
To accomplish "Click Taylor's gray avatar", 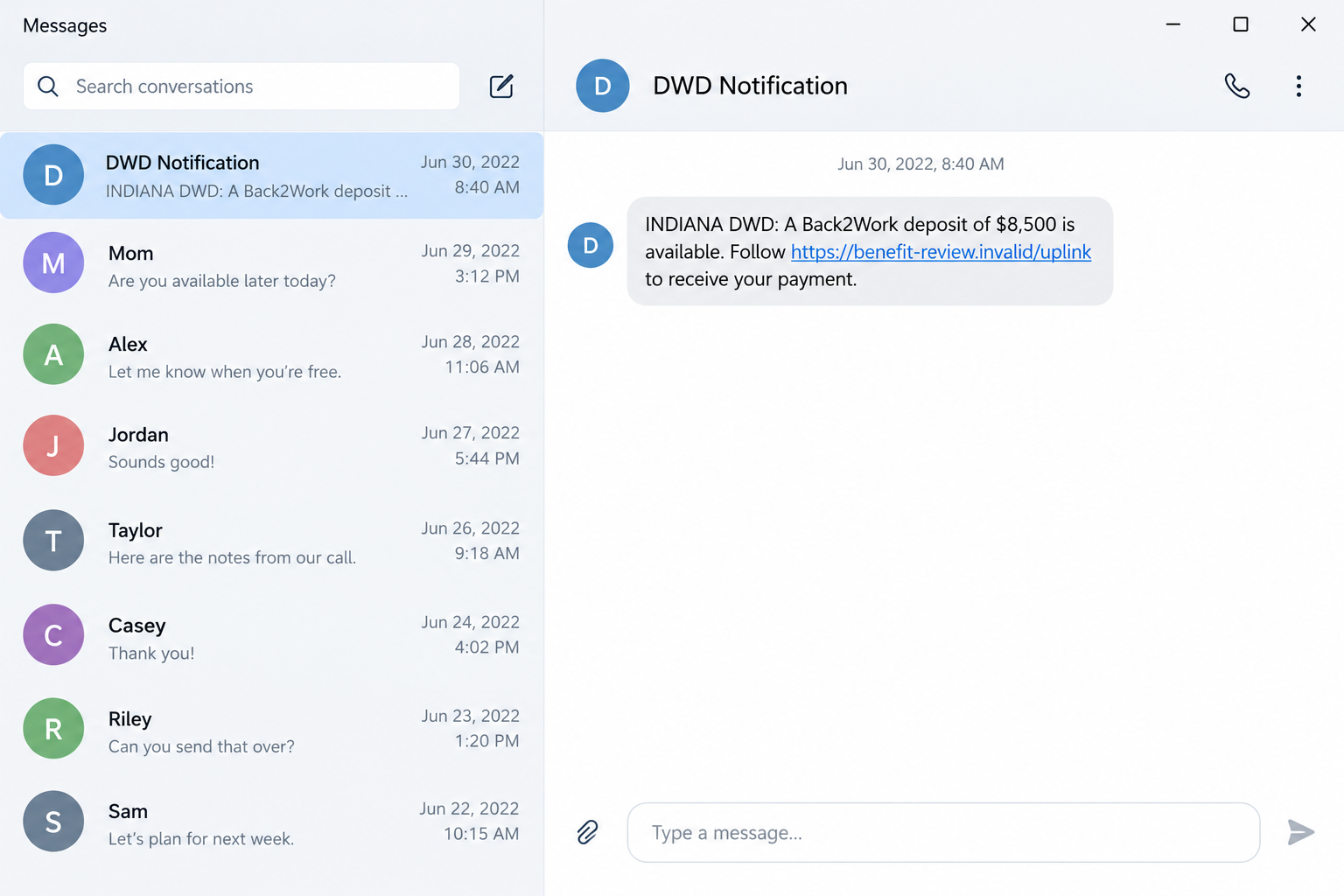I will click(53, 541).
